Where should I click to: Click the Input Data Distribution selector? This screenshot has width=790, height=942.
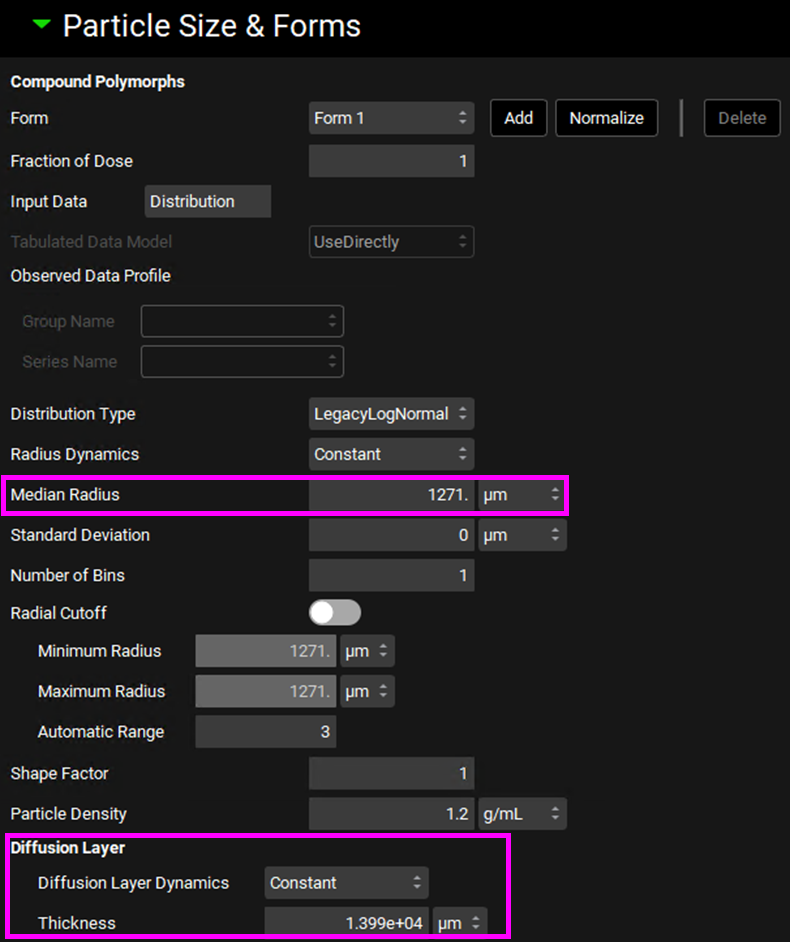207,201
